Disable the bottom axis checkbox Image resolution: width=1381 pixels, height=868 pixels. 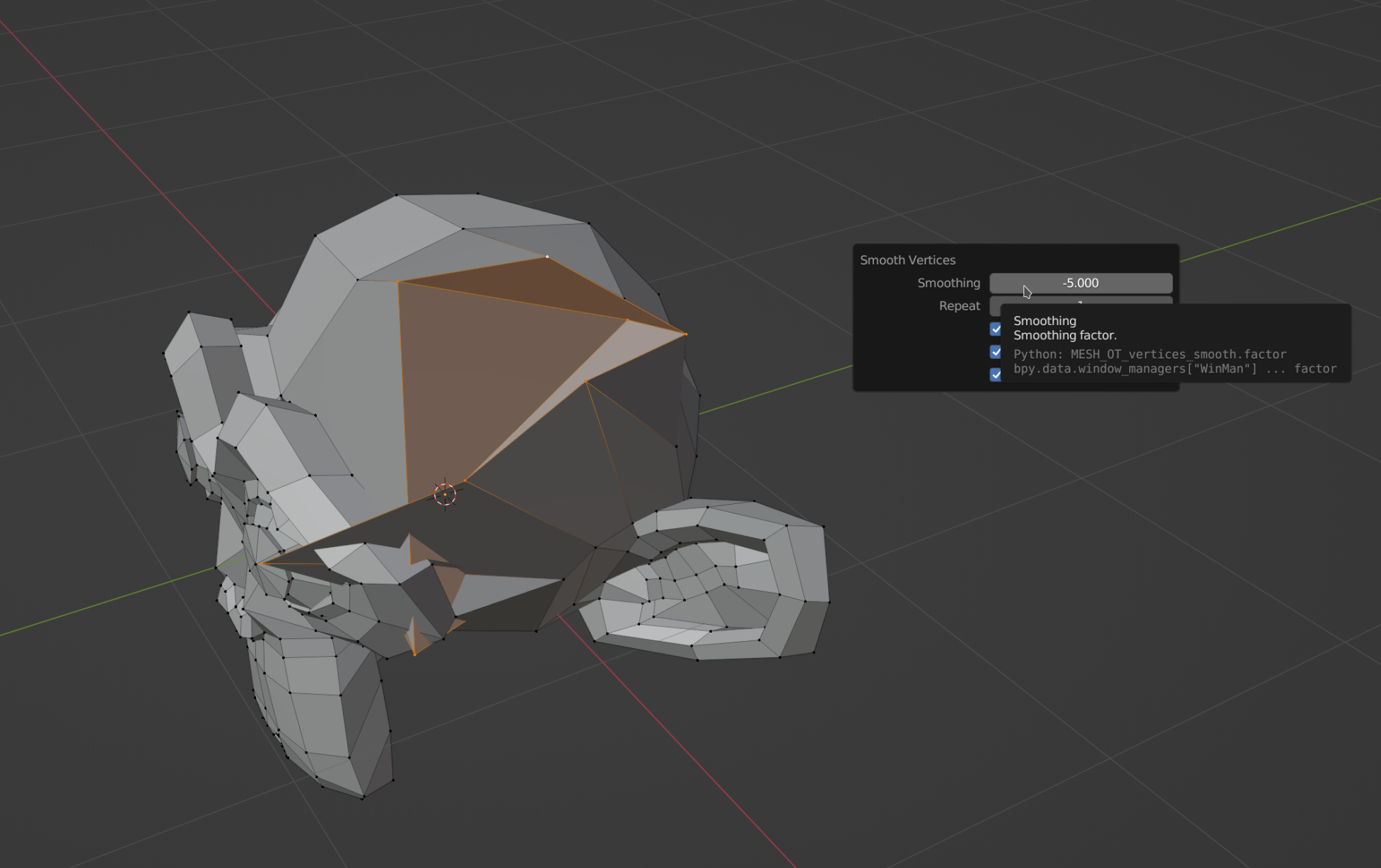pyautogui.click(x=996, y=374)
